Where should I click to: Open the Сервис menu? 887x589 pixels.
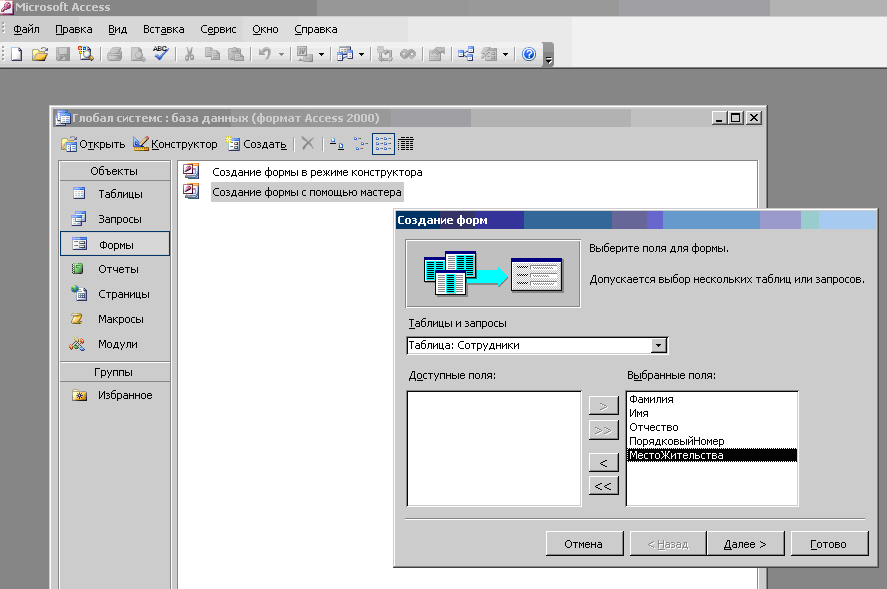[x=218, y=29]
